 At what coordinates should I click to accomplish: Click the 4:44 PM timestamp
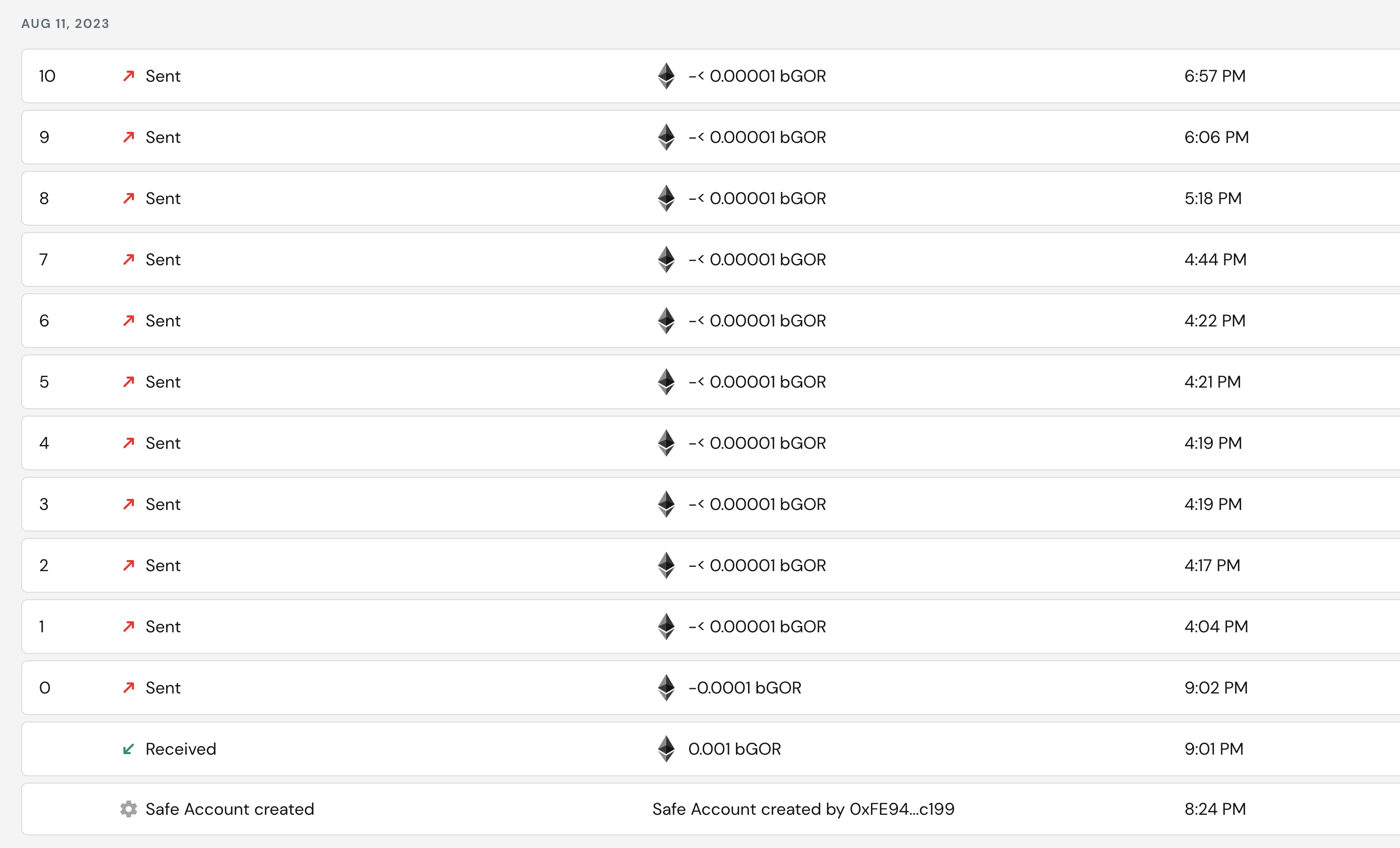coord(1215,259)
